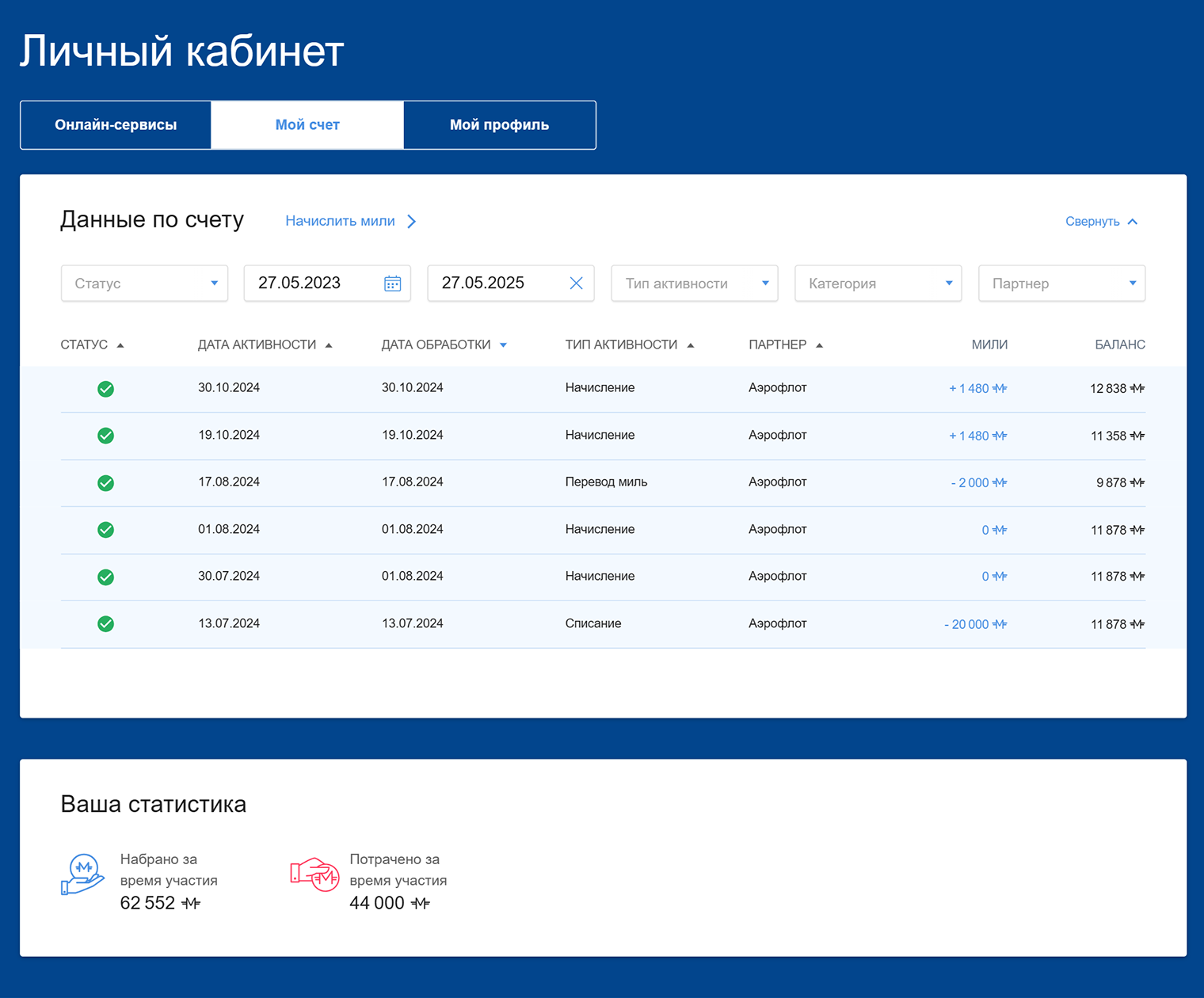Sort by ДАТА АКТИВНОСТИ column header
1204x998 pixels.
(x=265, y=345)
